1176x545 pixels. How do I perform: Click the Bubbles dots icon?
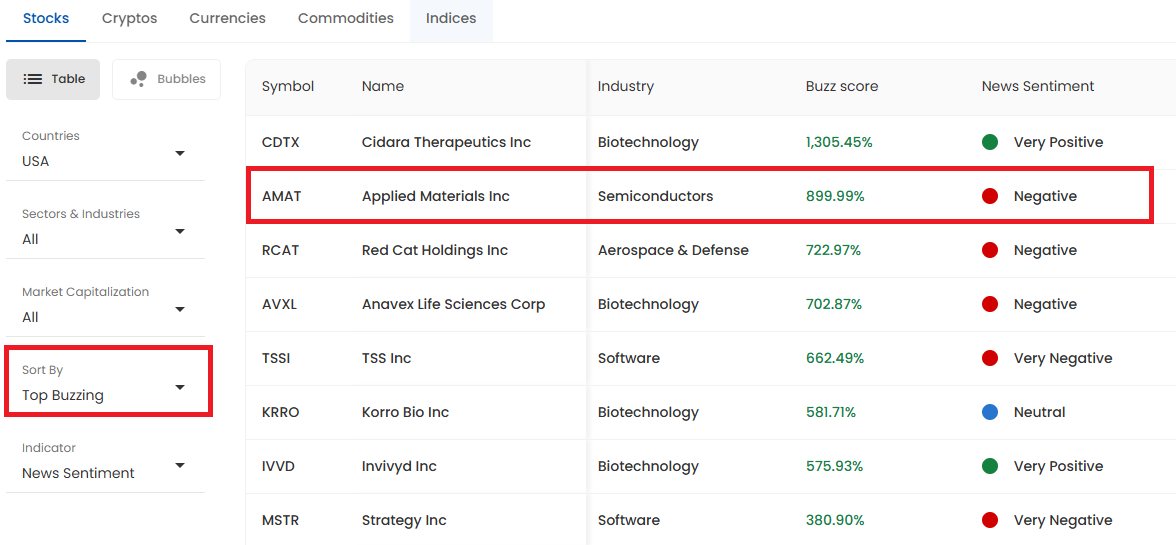coord(138,79)
